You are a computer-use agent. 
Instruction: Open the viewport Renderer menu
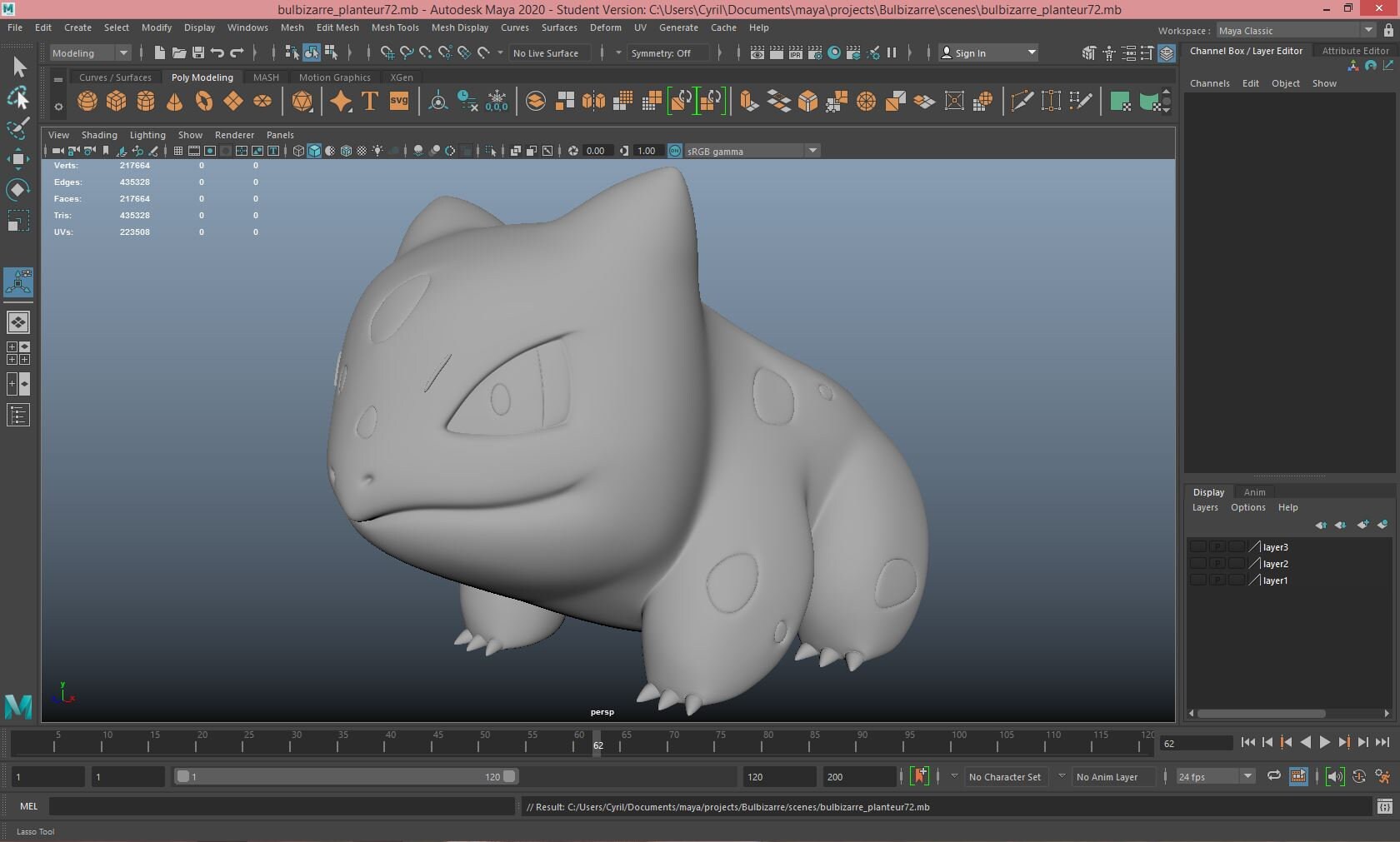[234, 135]
